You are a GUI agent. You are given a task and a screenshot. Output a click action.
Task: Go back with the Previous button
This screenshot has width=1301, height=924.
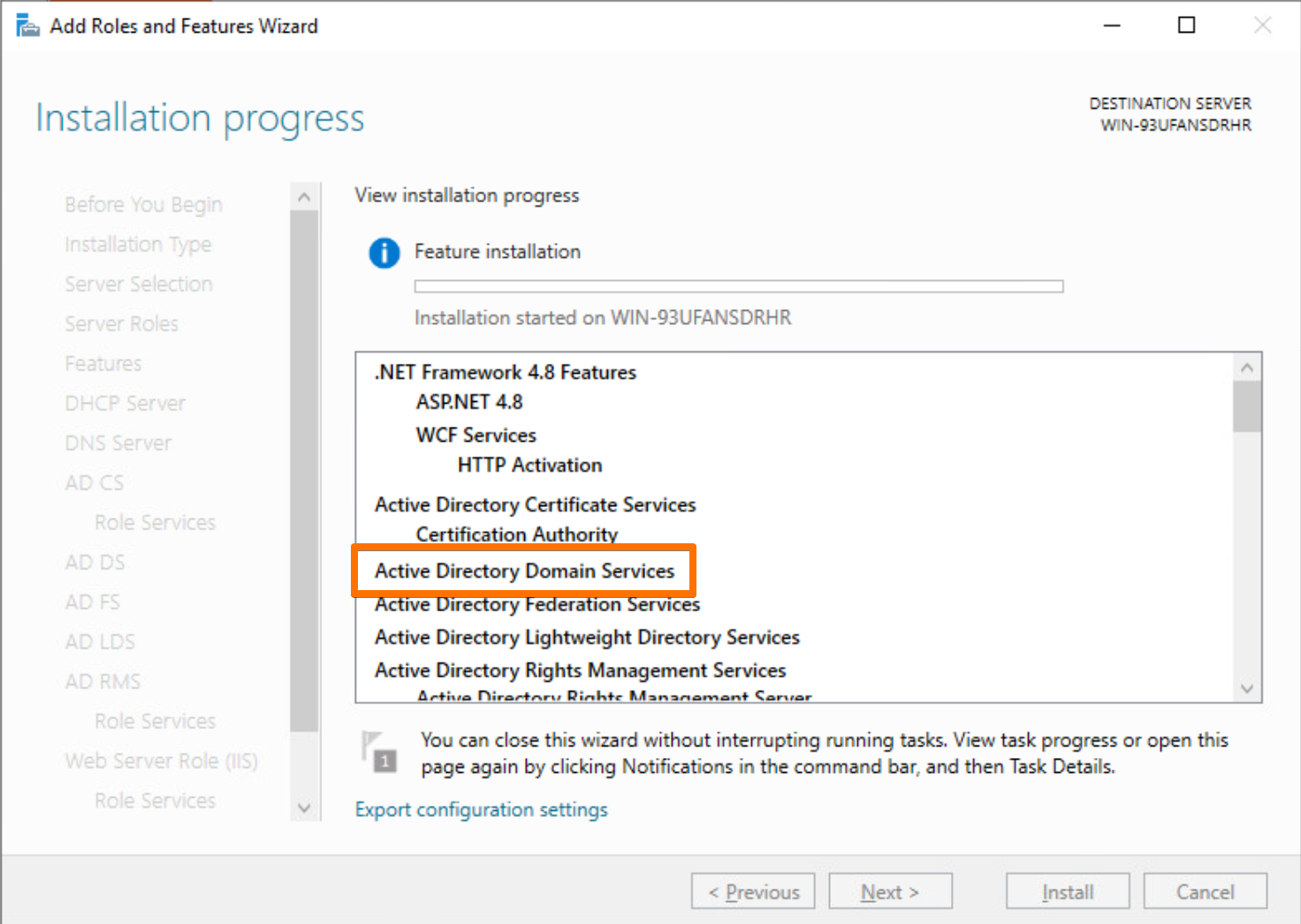click(x=753, y=891)
